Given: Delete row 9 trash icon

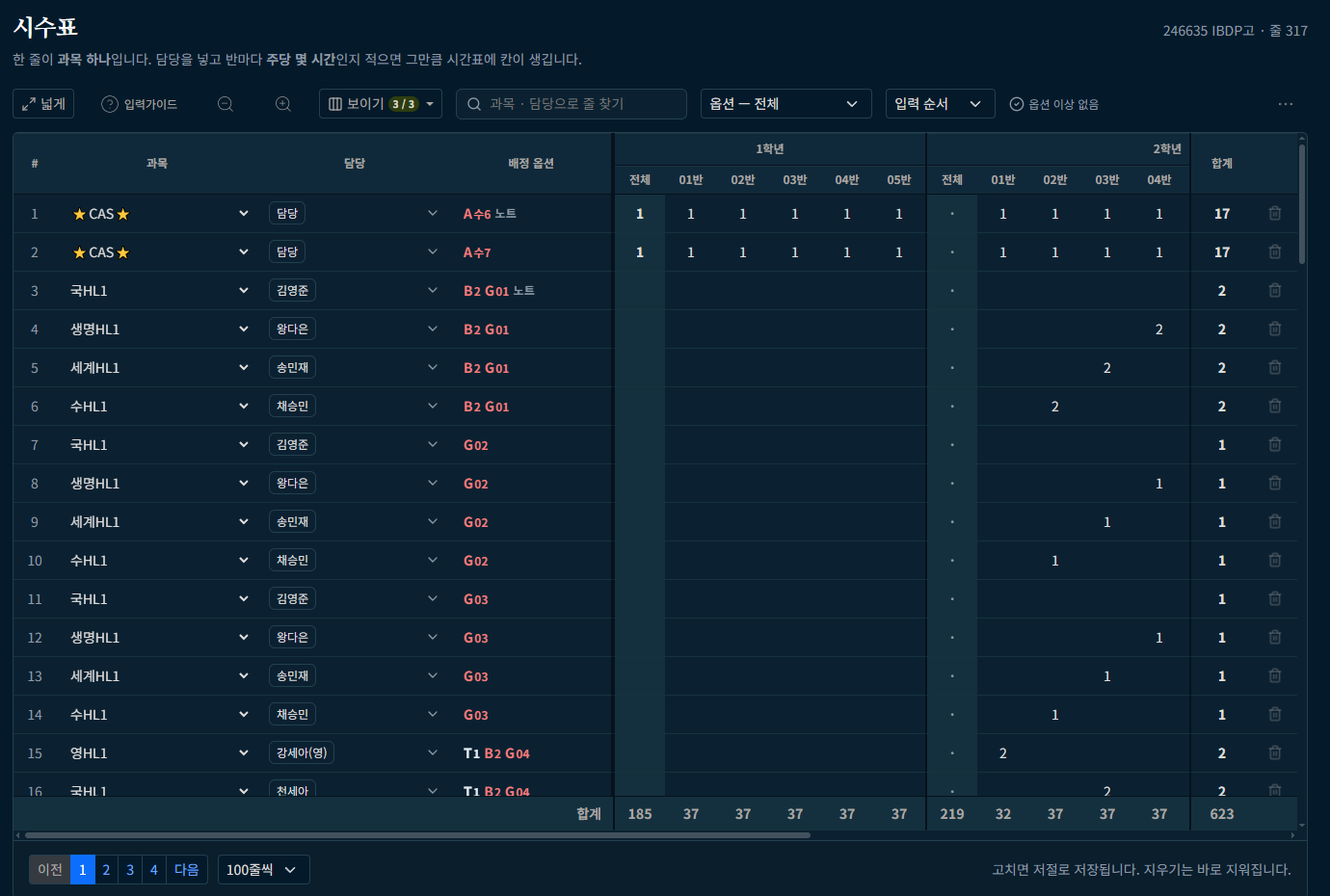Looking at the screenshot, I should tap(1275, 522).
